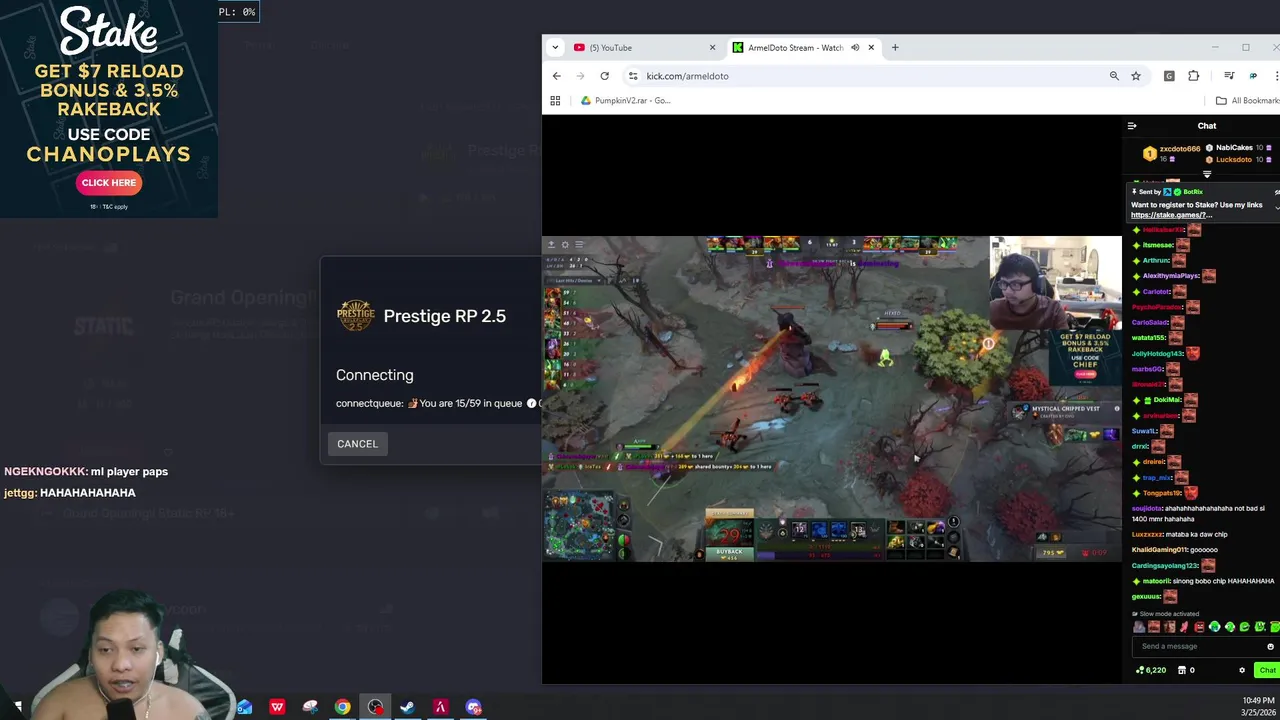This screenshot has height=720, width=1280.
Task: Open All Bookmarks folder
Action: [1247, 101]
